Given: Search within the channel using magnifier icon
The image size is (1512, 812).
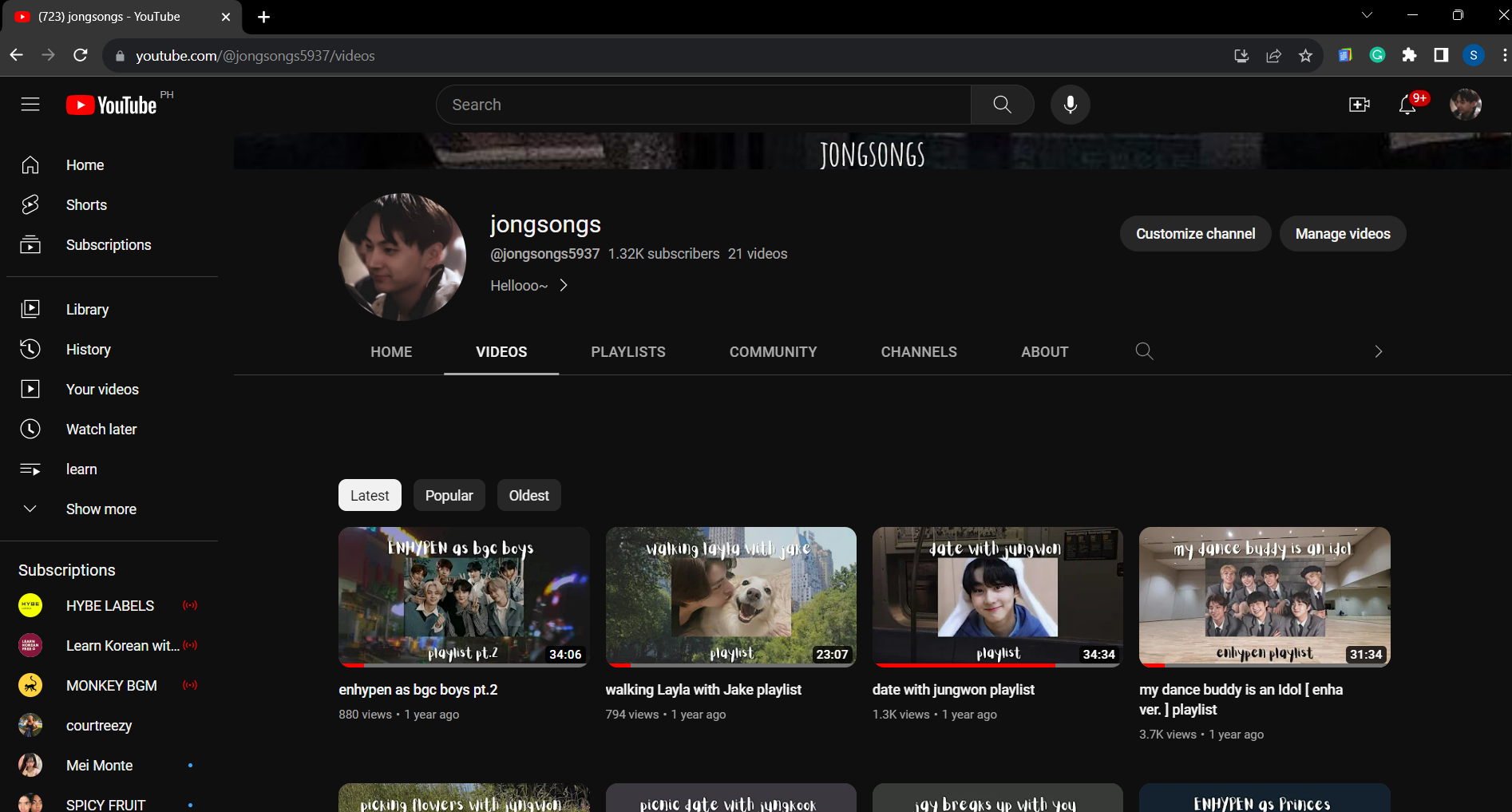Looking at the screenshot, I should point(1144,351).
